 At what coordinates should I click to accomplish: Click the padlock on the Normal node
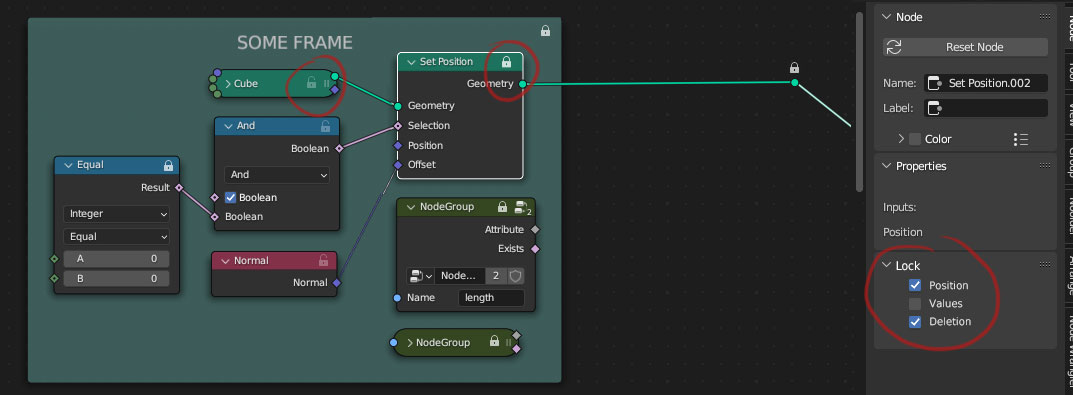click(x=324, y=260)
